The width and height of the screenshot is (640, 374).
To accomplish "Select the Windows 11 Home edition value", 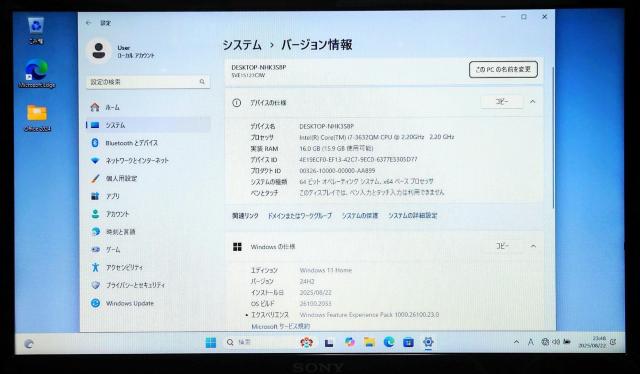I will click(326, 270).
